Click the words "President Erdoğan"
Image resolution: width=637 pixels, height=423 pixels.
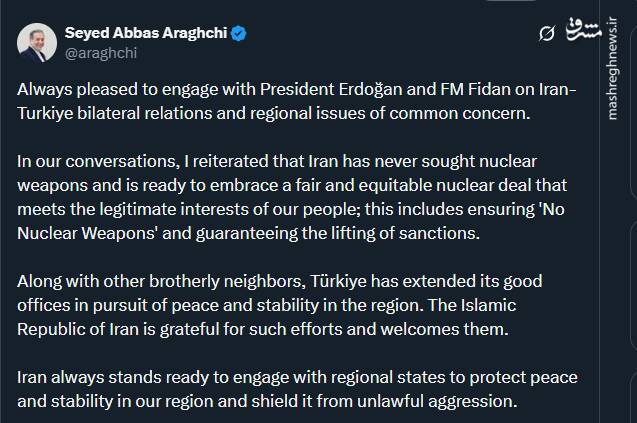(x=304, y=88)
